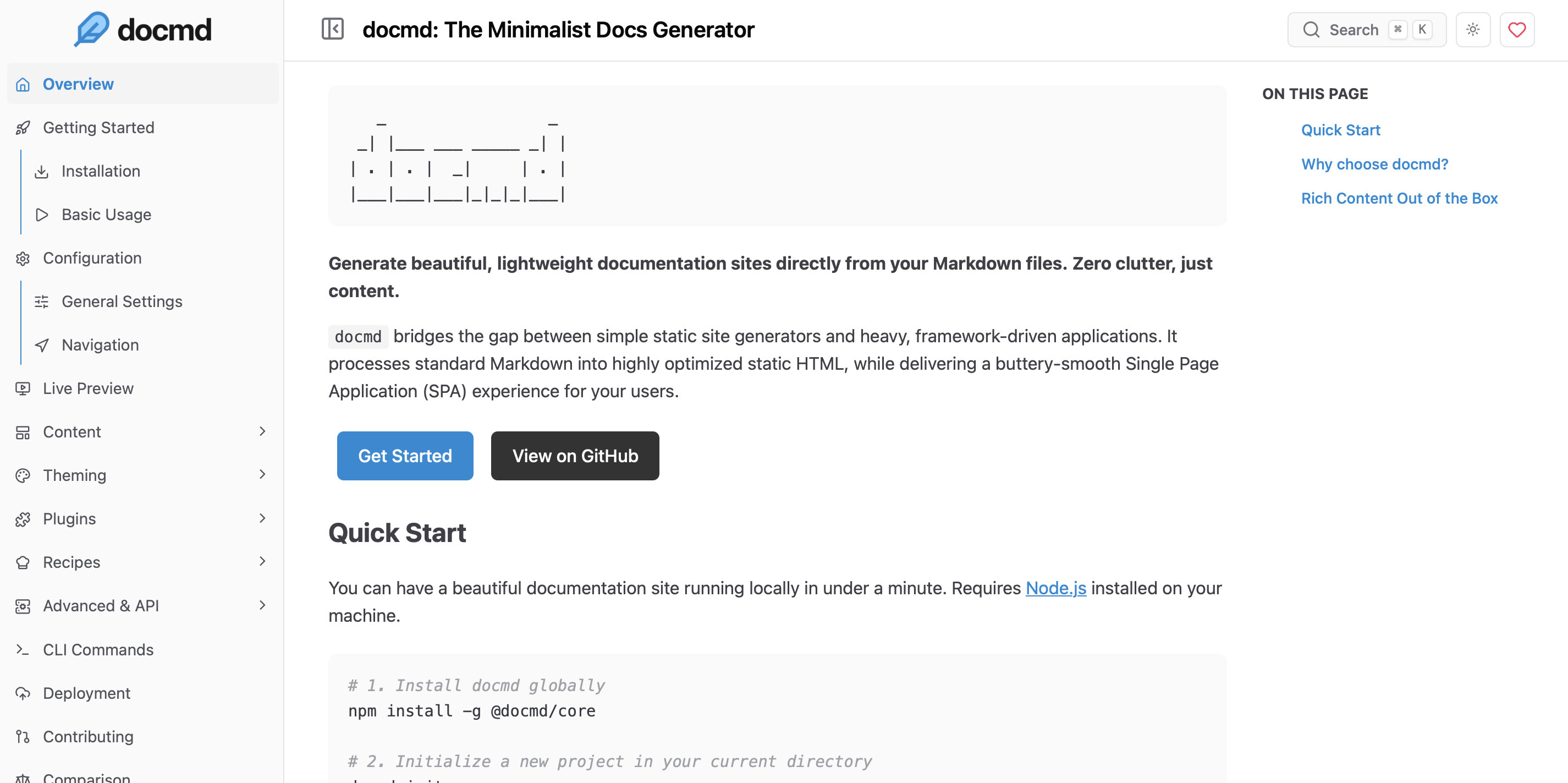The width and height of the screenshot is (1568, 783).
Task: Expand the Content section chevron
Action: (x=262, y=432)
